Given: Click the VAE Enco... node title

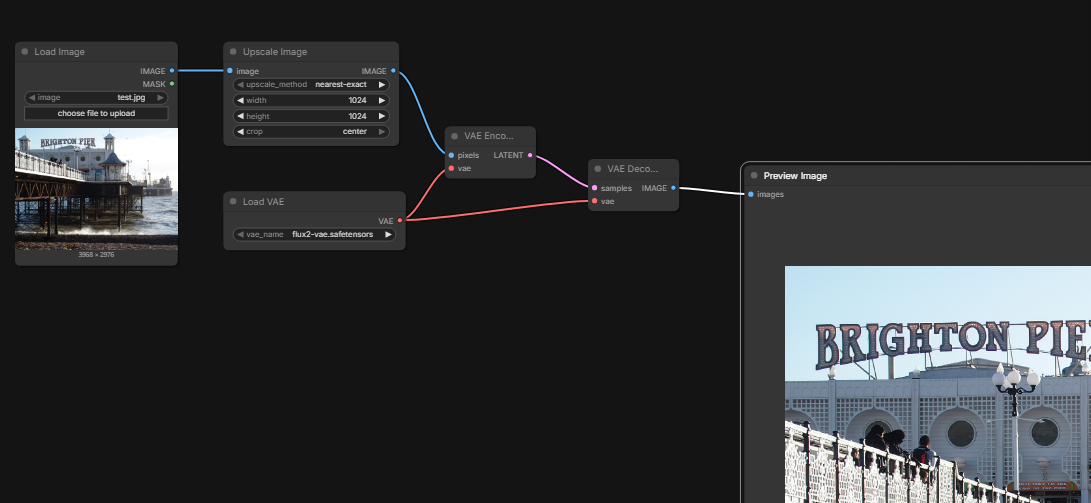Looking at the screenshot, I should click(x=488, y=136).
